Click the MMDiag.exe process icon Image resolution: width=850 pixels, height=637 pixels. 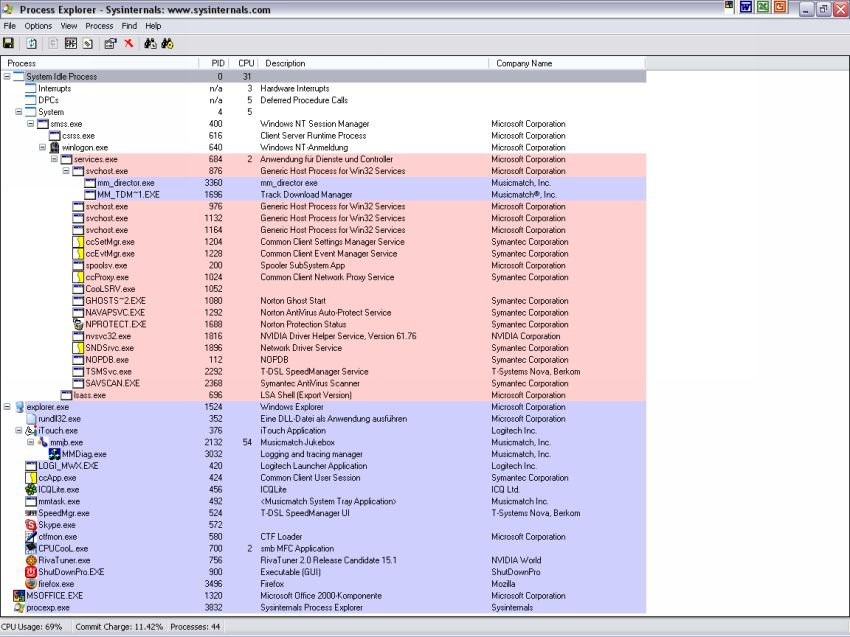point(55,454)
